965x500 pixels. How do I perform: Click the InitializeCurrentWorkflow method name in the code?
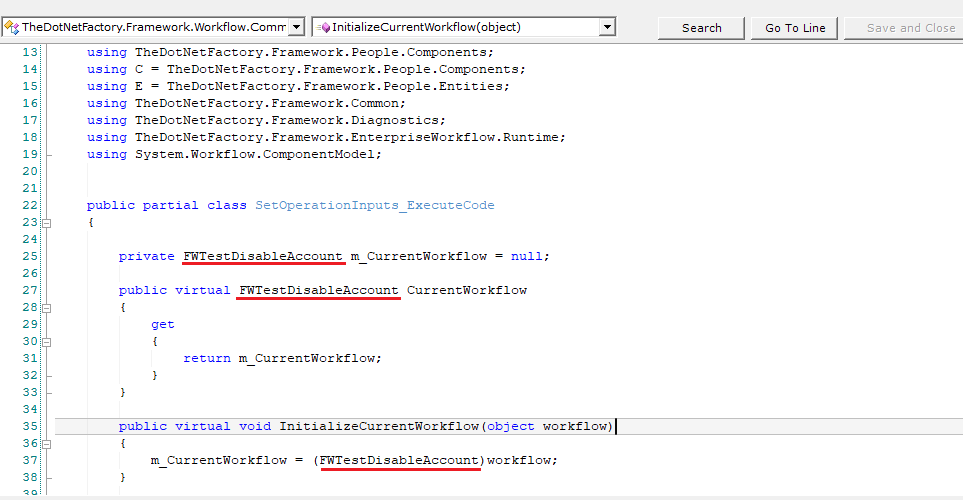(x=379, y=426)
